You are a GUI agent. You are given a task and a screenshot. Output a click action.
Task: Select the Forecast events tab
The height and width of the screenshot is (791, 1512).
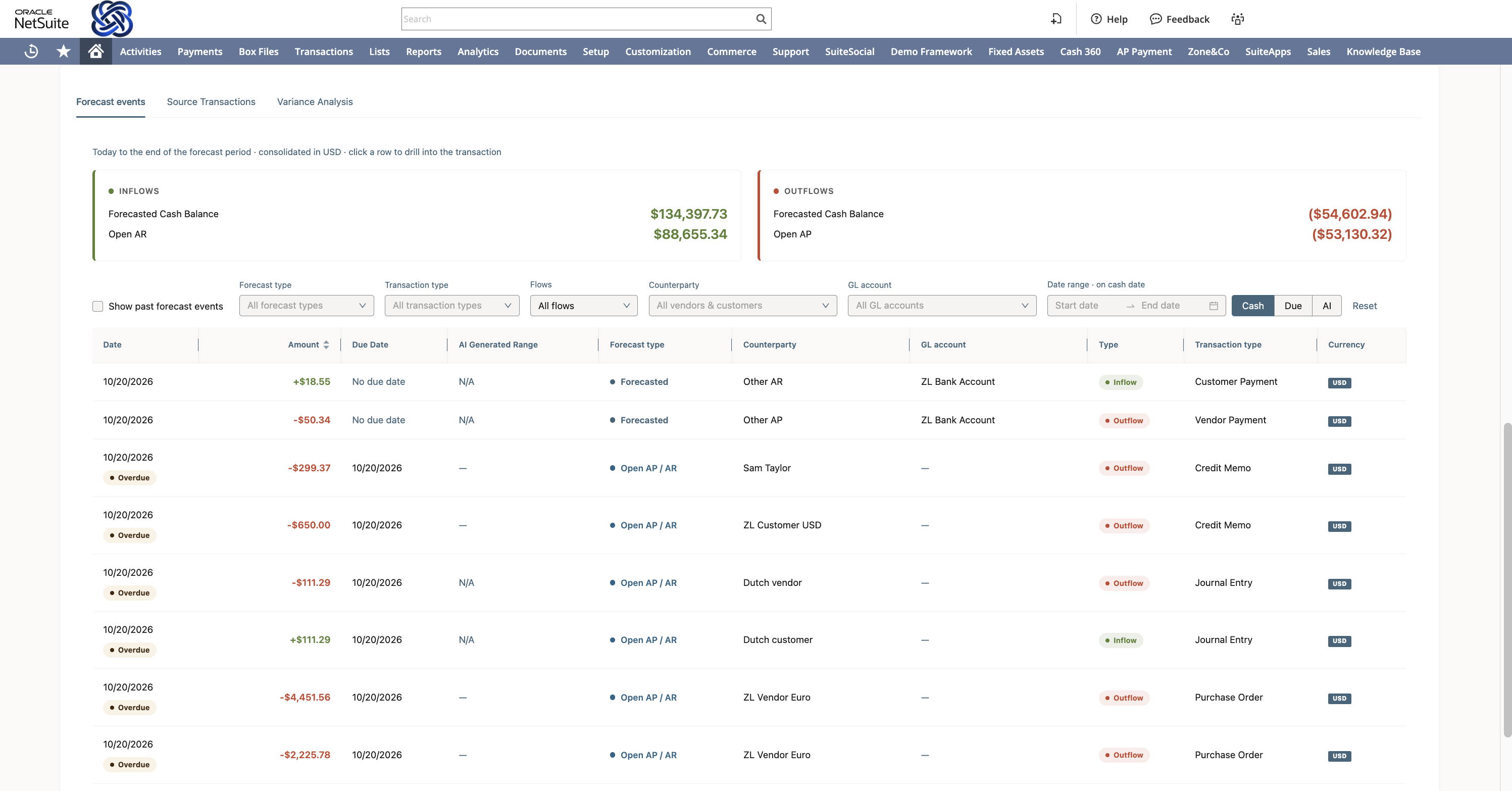click(x=111, y=102)
